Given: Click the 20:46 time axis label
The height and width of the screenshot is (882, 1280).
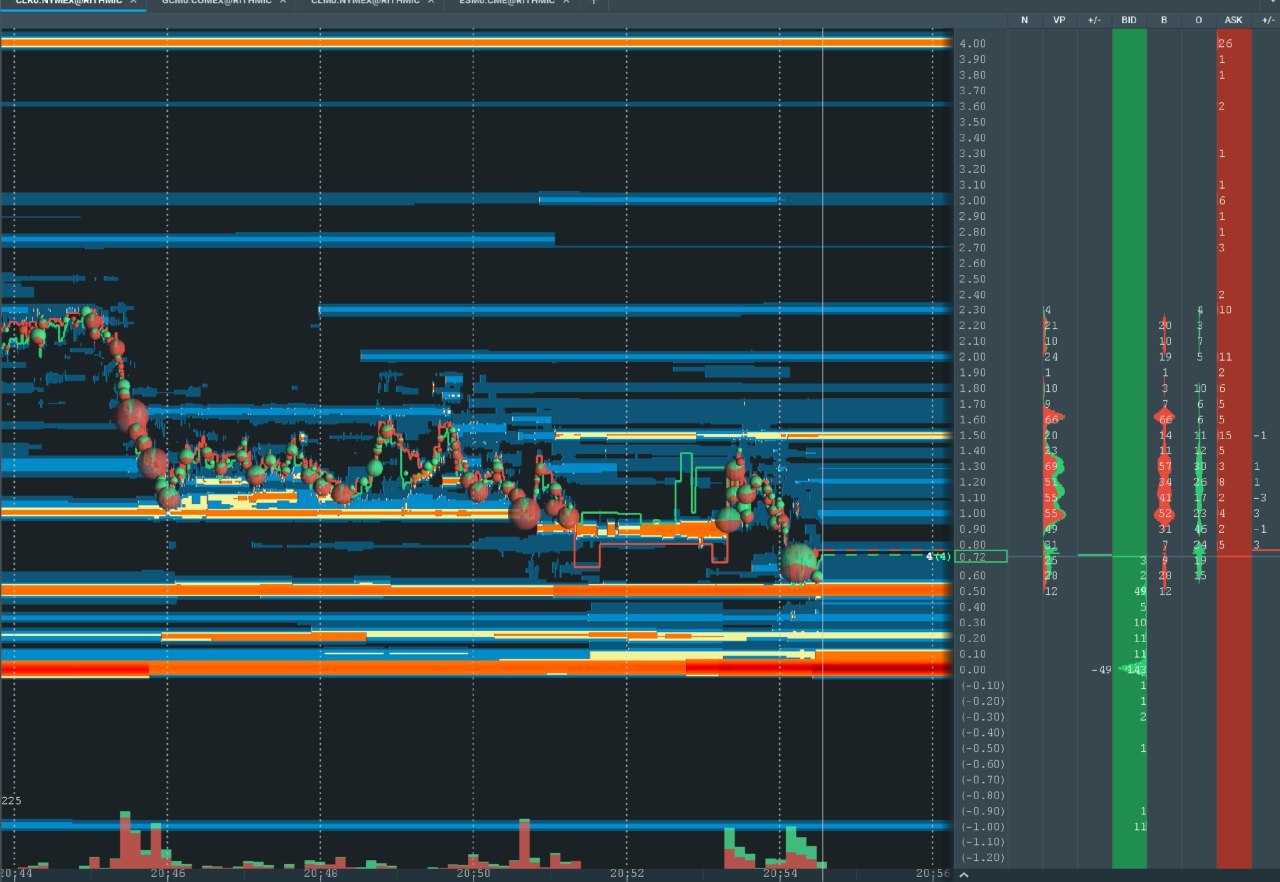Looking at the screenshot, I should pos(166,873).
